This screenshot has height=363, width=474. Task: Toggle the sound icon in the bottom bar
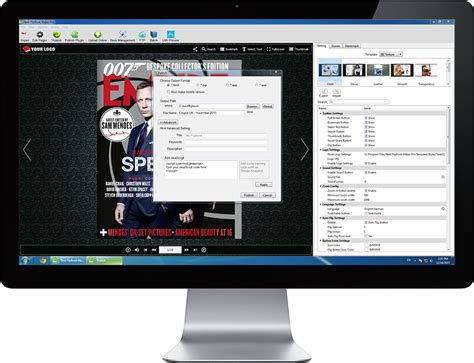click(137, 250)
